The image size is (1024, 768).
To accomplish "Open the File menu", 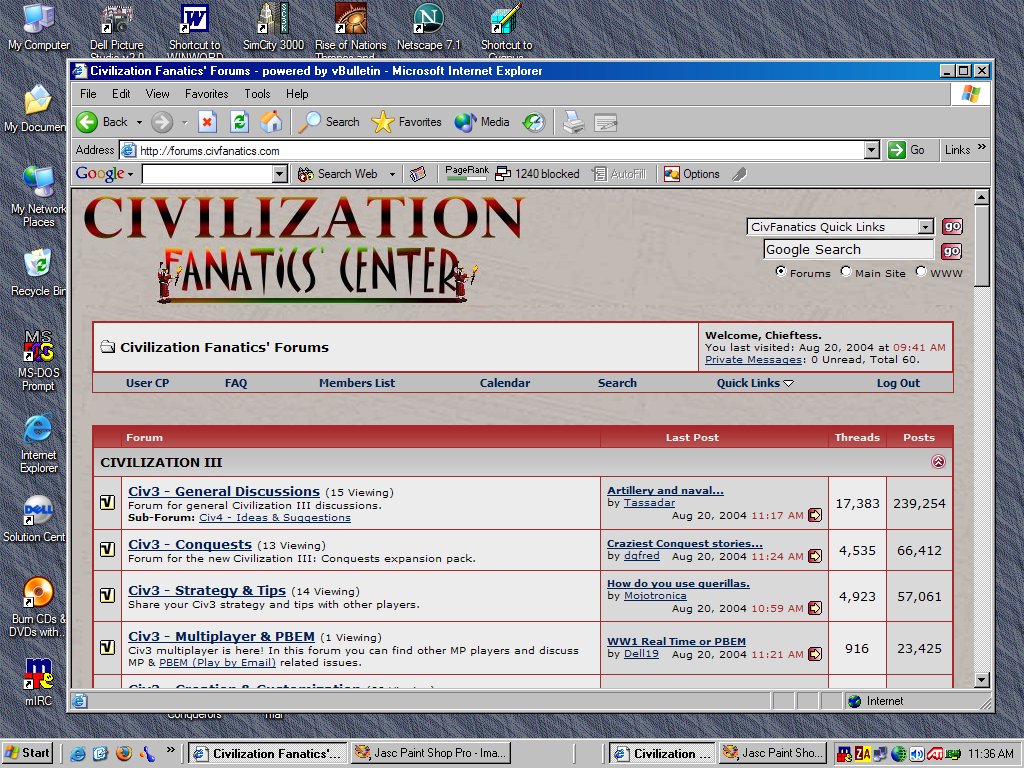I will 88,94.
